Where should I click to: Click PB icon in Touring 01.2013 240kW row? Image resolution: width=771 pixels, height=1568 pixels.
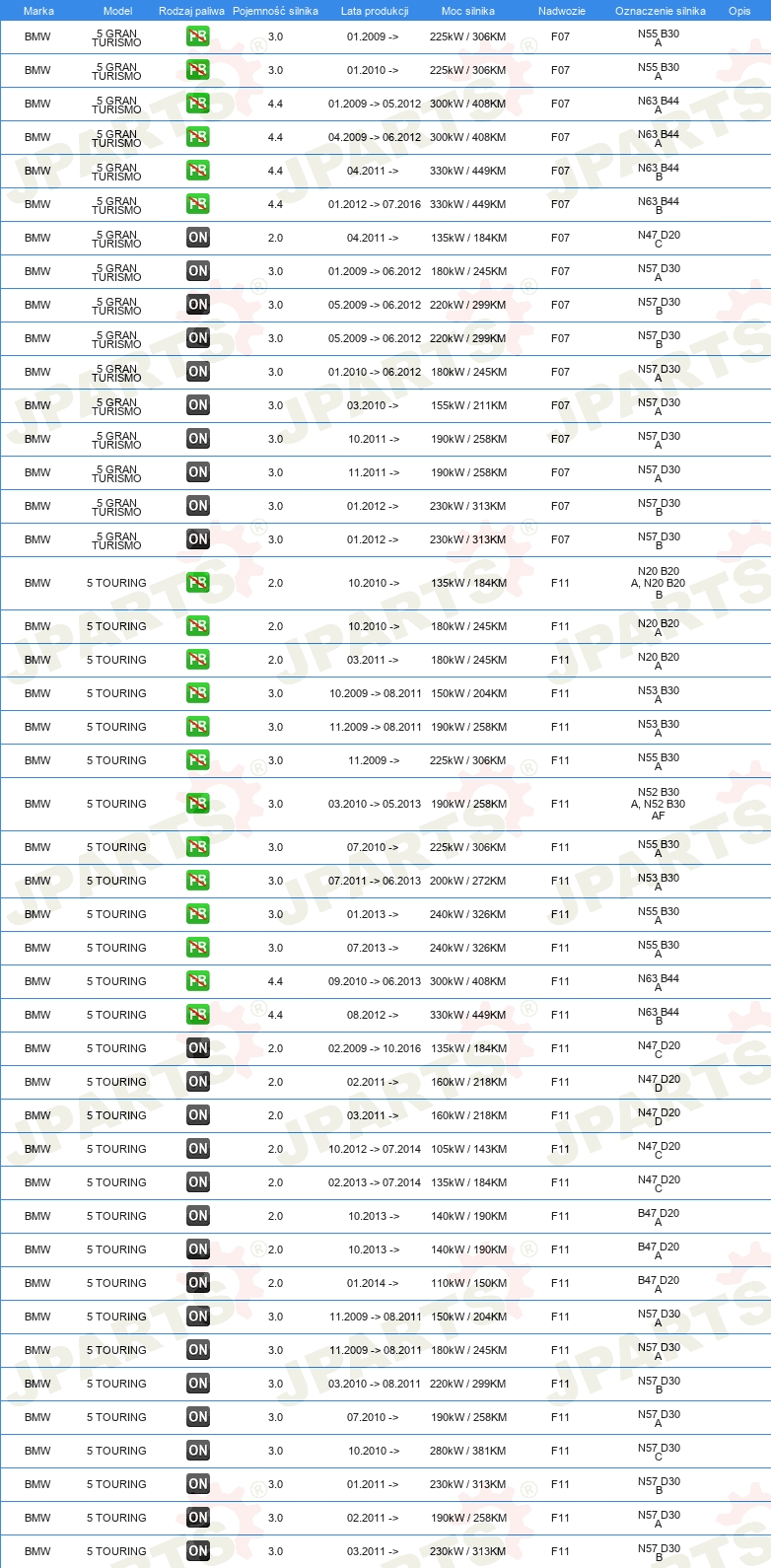pyautogui.click(x=198, y=914)
